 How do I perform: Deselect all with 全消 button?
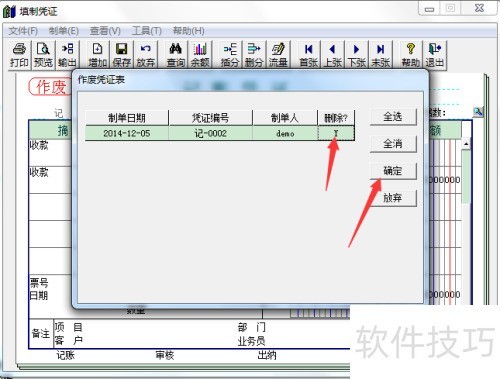point(393,144)
